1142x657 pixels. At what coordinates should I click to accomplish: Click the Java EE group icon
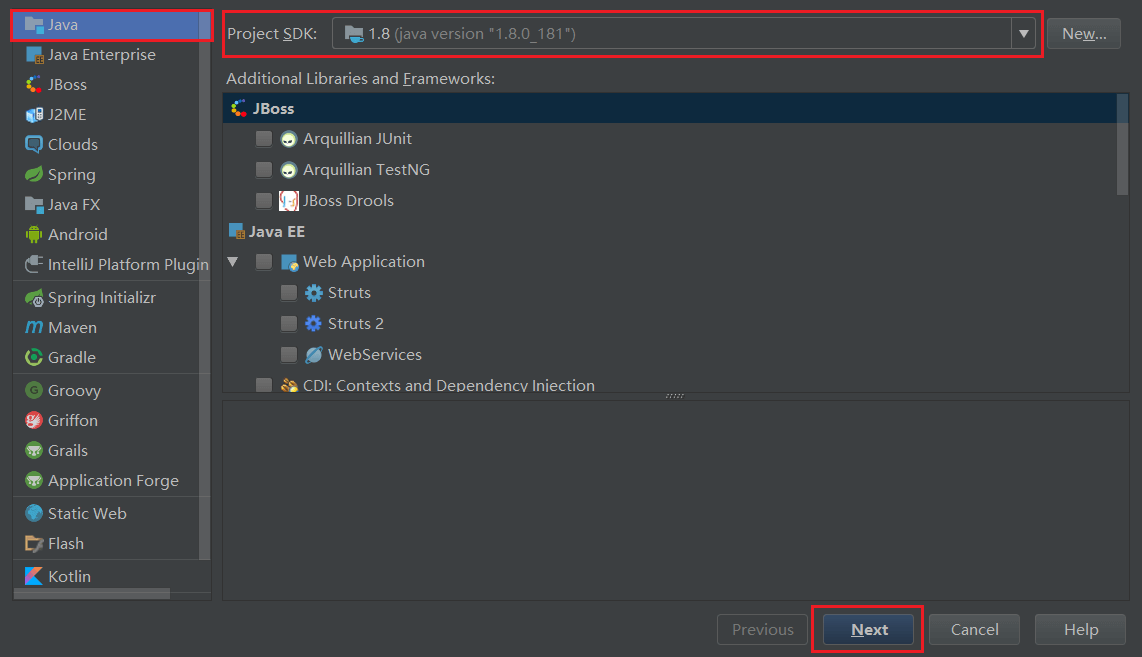[237, 232]
